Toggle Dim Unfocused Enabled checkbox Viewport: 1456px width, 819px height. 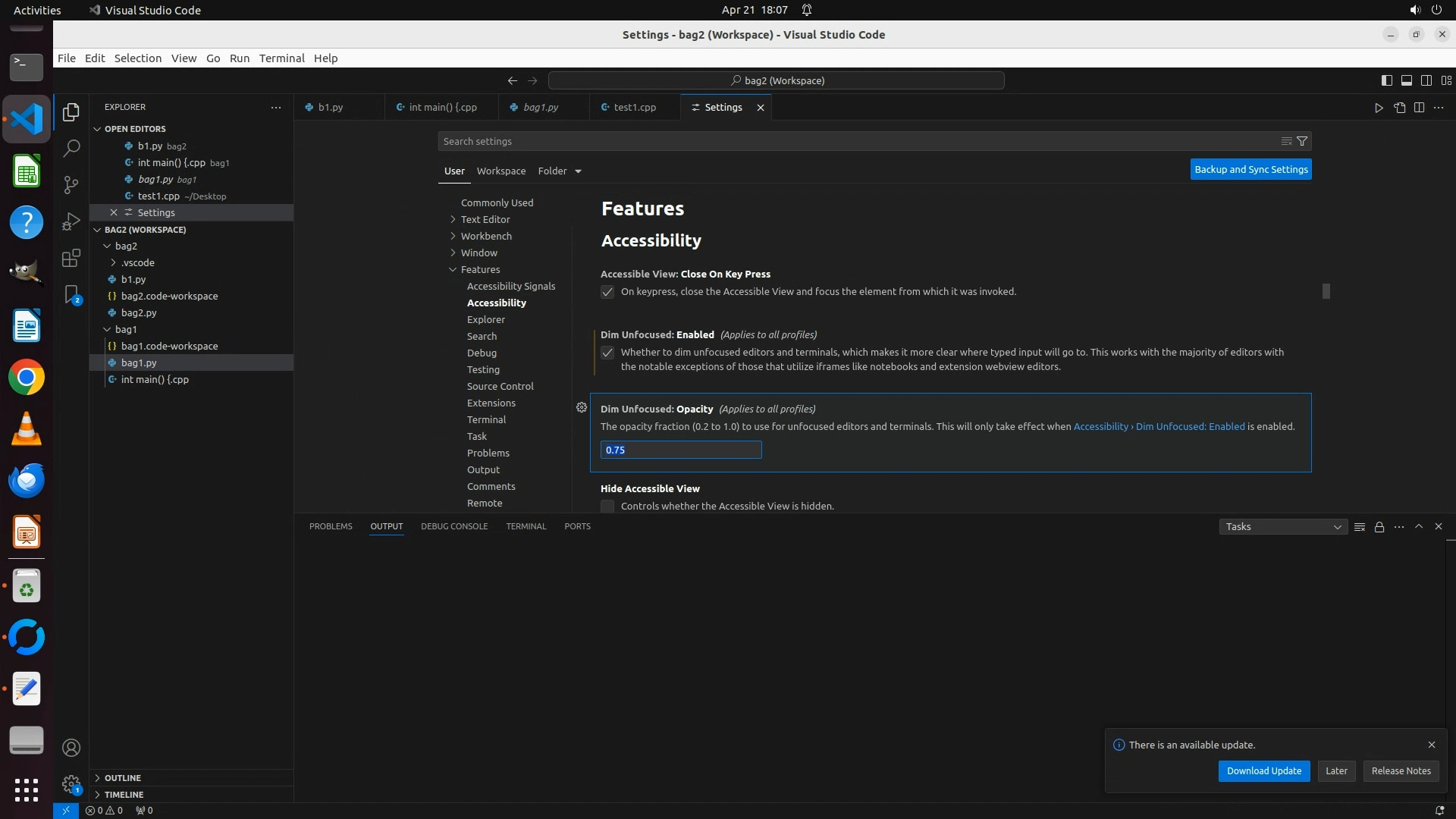pyautogui.click(x=607, y=353)
